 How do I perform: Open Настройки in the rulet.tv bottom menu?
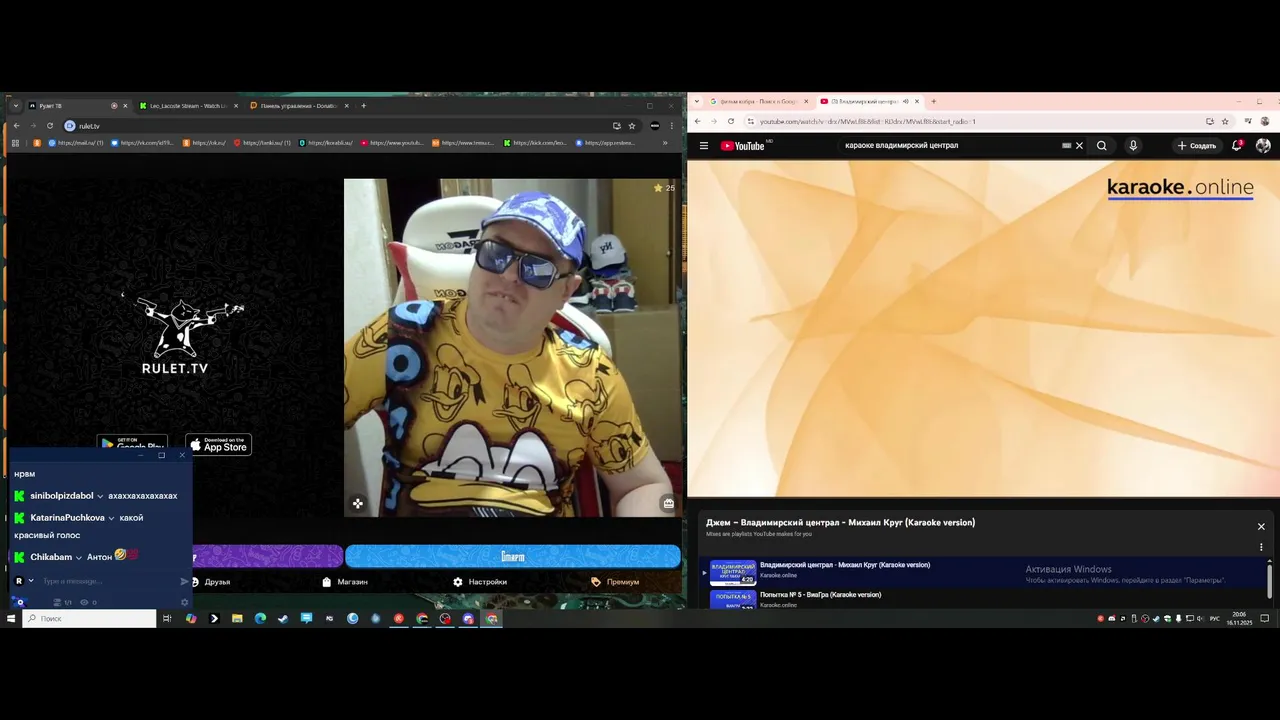480,582
